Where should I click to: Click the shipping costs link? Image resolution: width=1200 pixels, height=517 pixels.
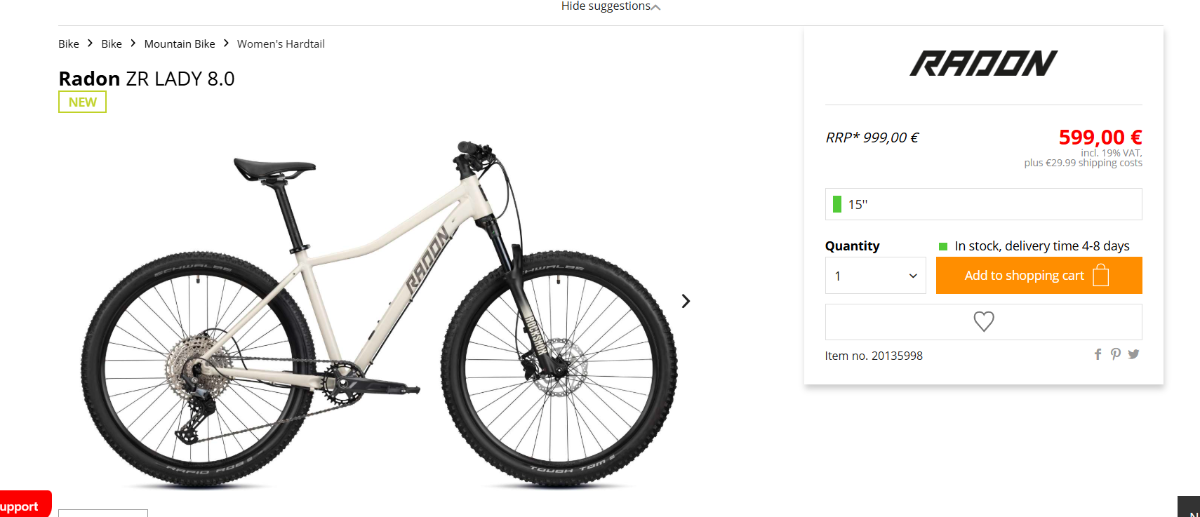(1107, 163)
